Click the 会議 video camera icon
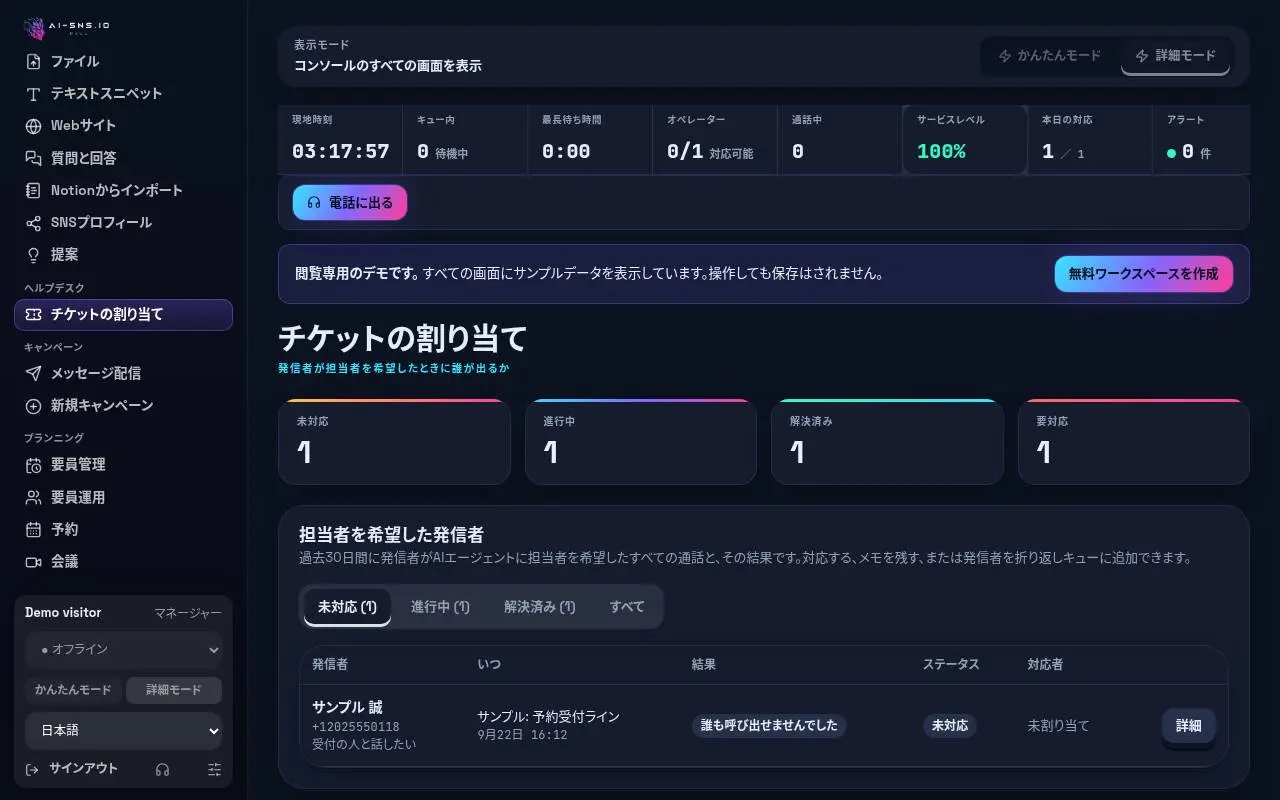Screen dimensions: 1280x800 point(33,561)
